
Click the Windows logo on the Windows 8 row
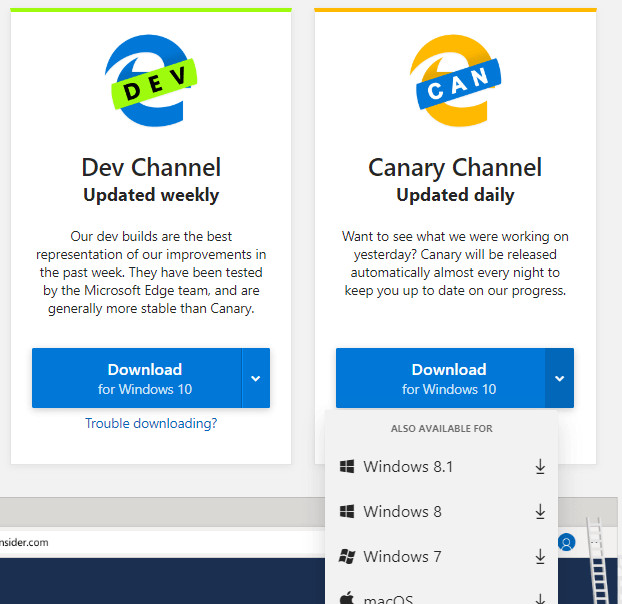[x=347, y=511]
